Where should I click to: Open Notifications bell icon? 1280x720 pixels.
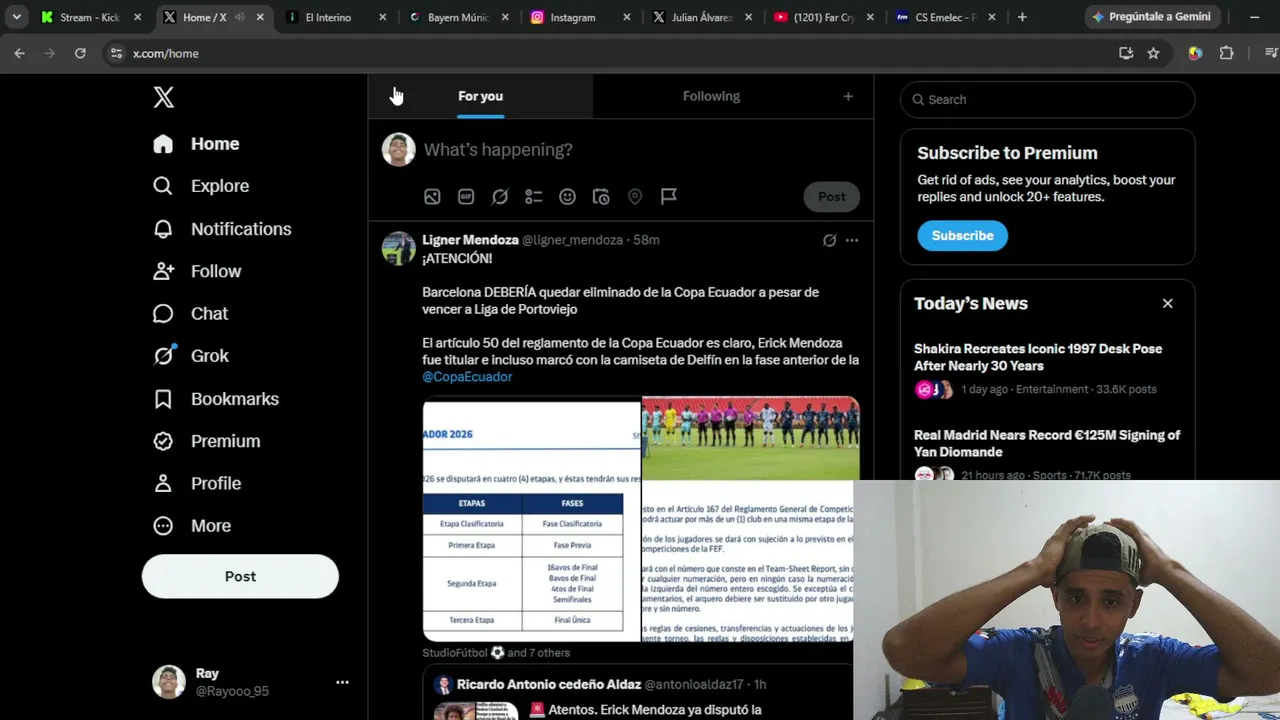pos(163,229)
